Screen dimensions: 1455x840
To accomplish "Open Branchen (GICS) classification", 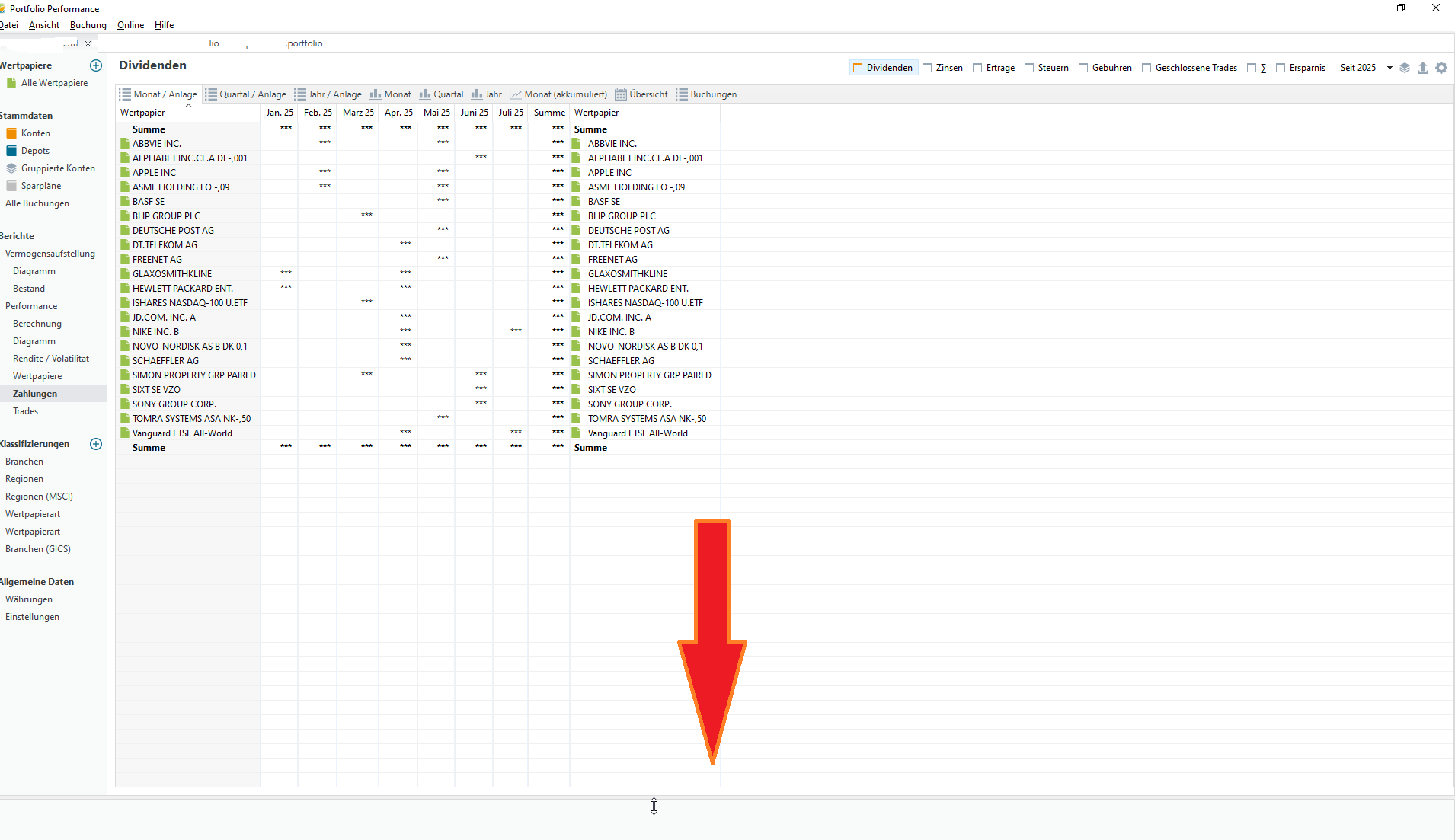I will click(38, 549).
